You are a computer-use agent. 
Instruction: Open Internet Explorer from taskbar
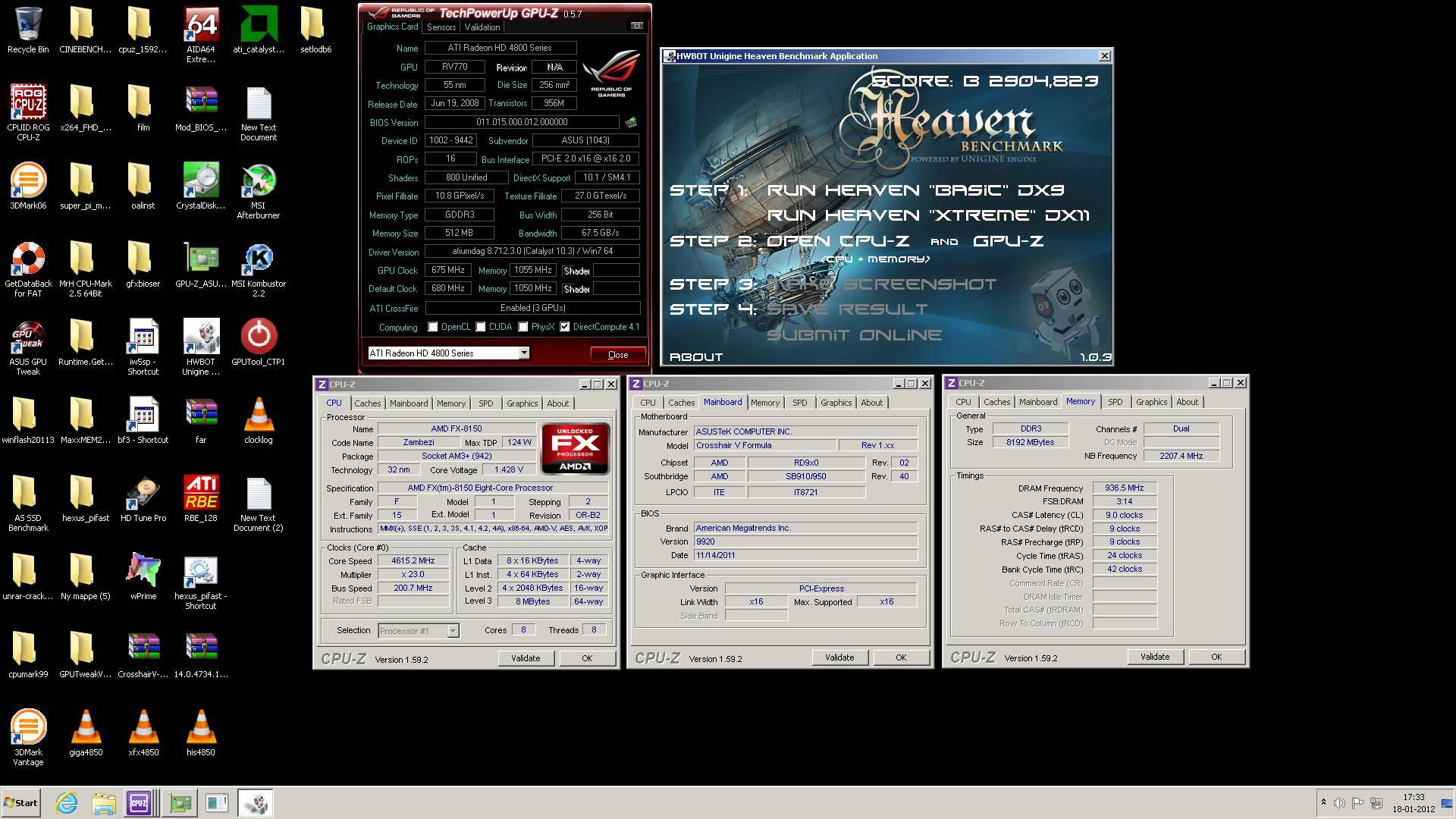(67, 803)
